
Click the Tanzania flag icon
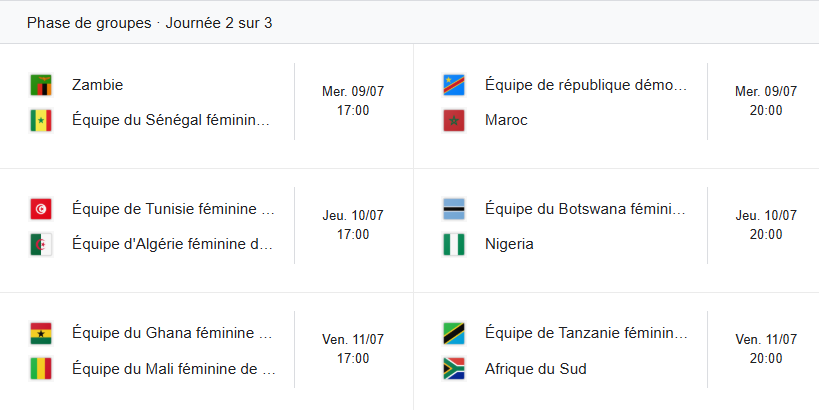[454, 334]
